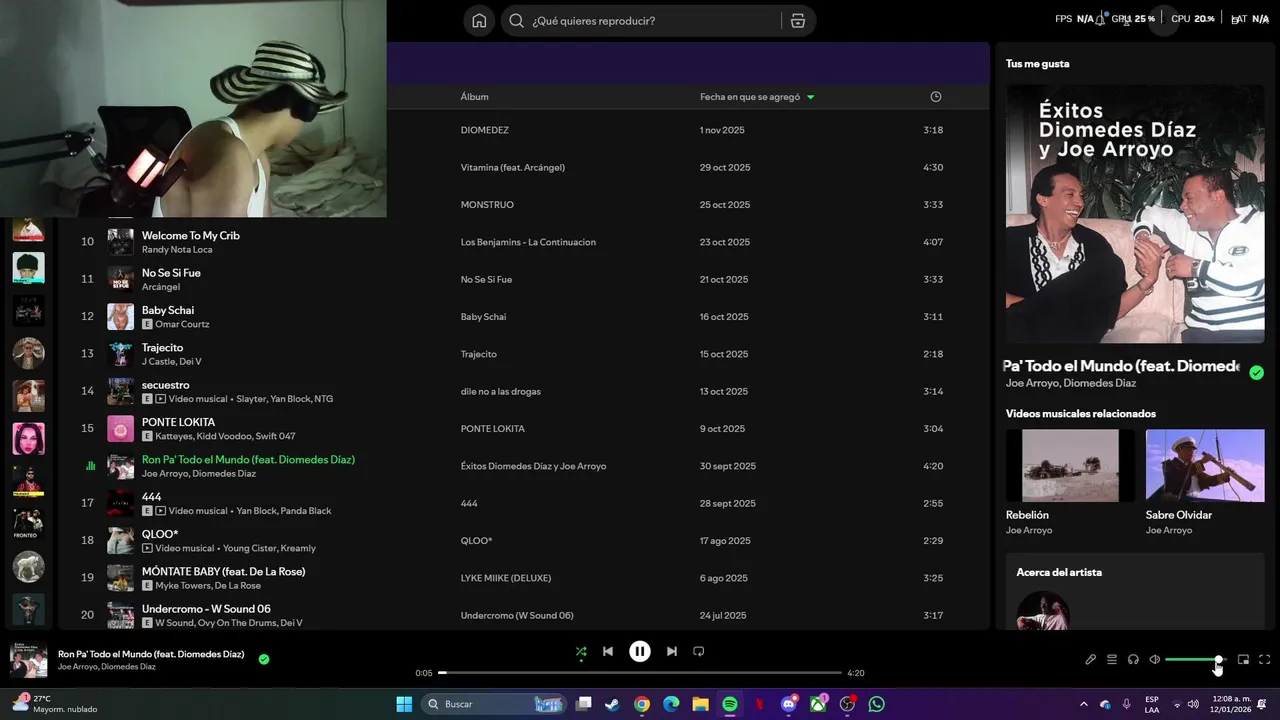Open the lyrics microphone icon
The image size is (1280, 720).
coord(1090,659)
